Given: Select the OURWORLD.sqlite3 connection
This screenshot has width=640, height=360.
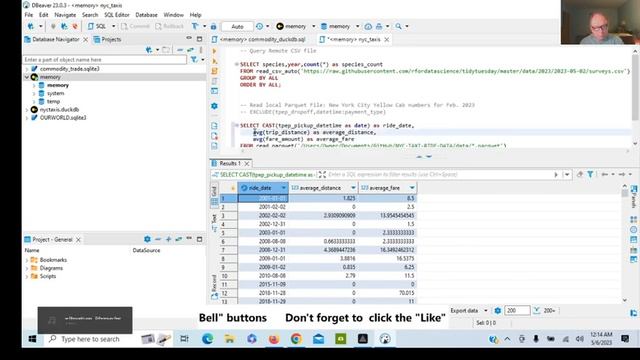Looking at the screenshot, I should (63, 118).
